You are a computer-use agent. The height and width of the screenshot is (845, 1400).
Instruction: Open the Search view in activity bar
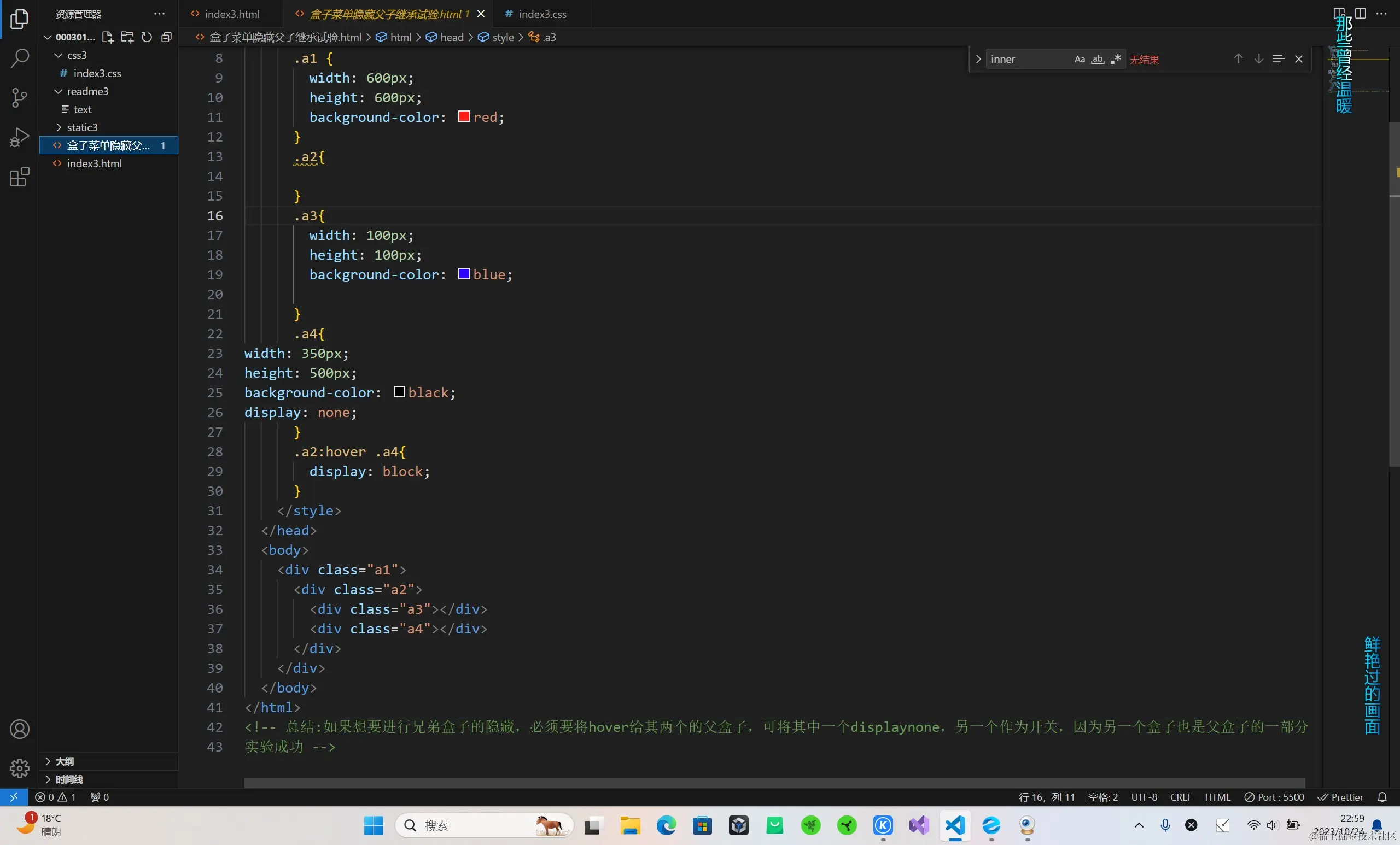pos(19,58)
